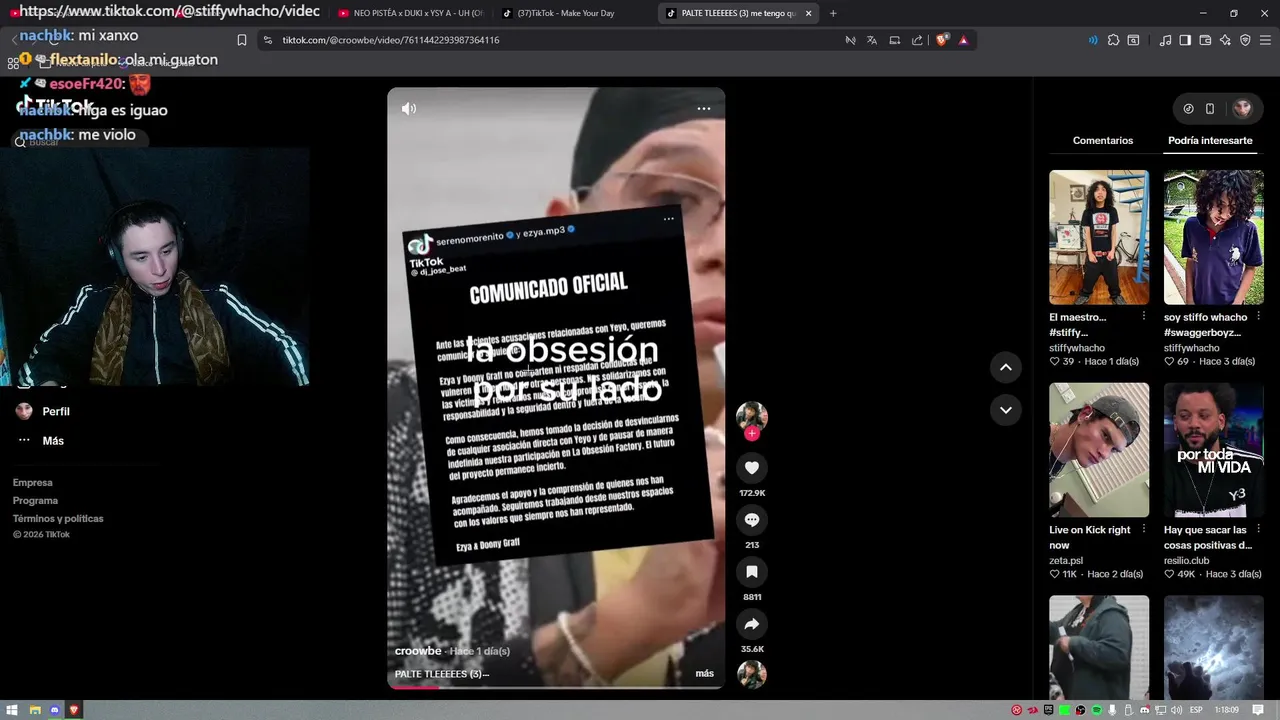This screenshot has width=1280, height=720.
Task: Open File Explorer on the taskbar
Action: click(x=35, y=710)
